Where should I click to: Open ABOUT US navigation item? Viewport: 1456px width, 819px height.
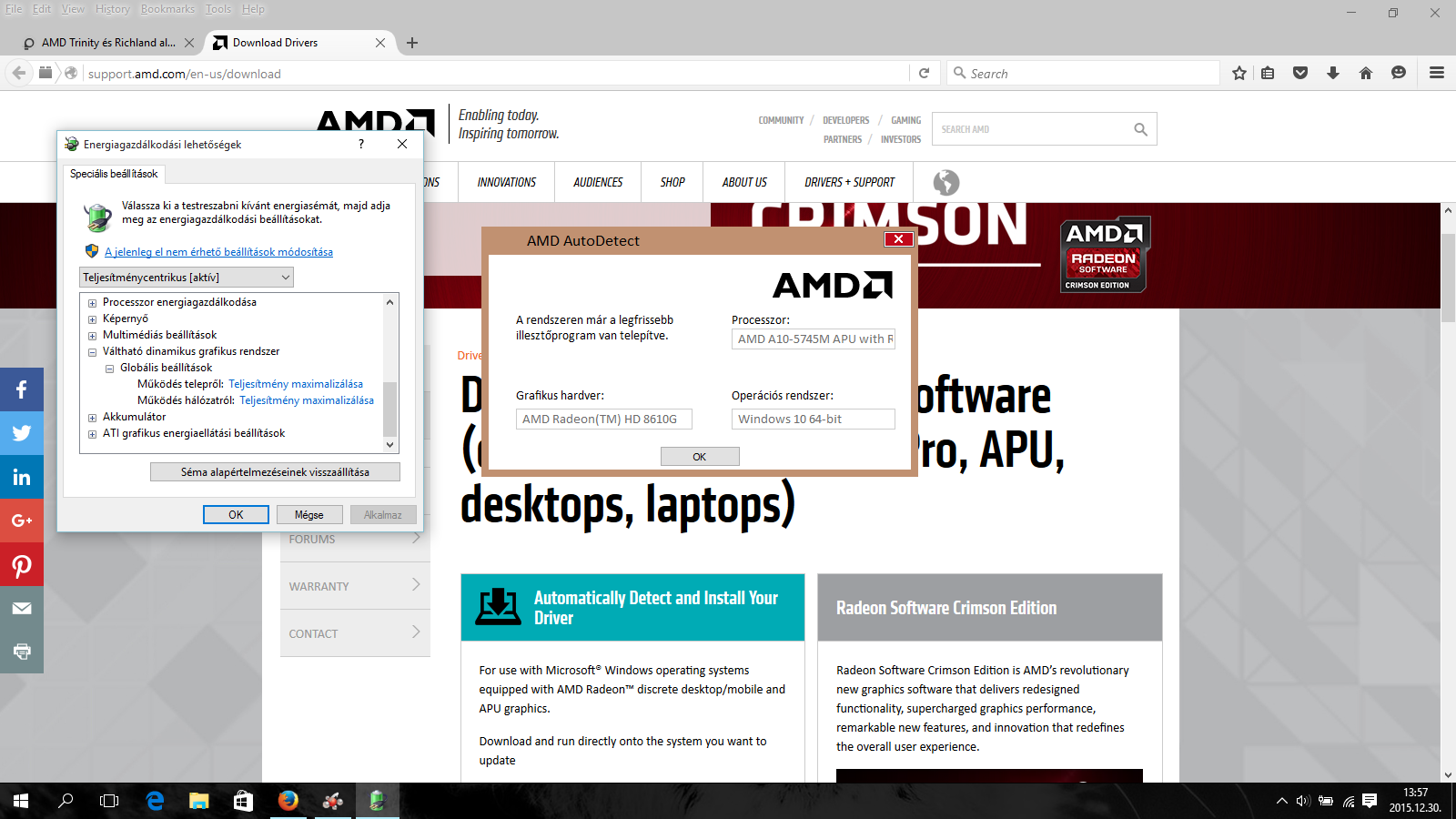click(744, 182)
